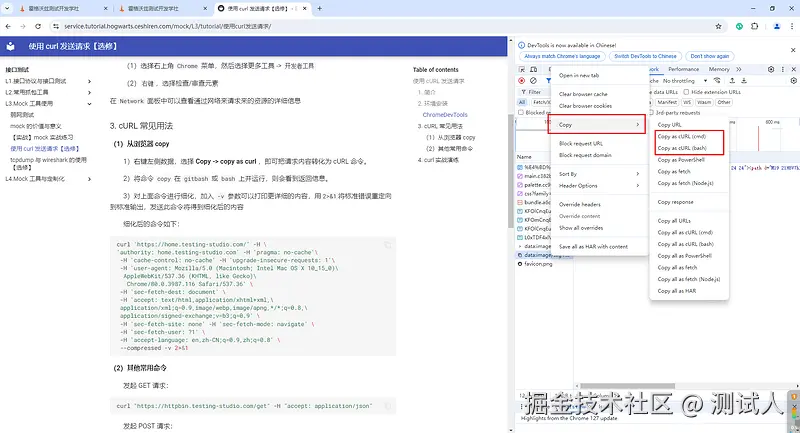The height and width of the screenshot is (433, 800).
Task: Click the site information icon in address bar
Action: pyautogui.click(x=56, y=26)
